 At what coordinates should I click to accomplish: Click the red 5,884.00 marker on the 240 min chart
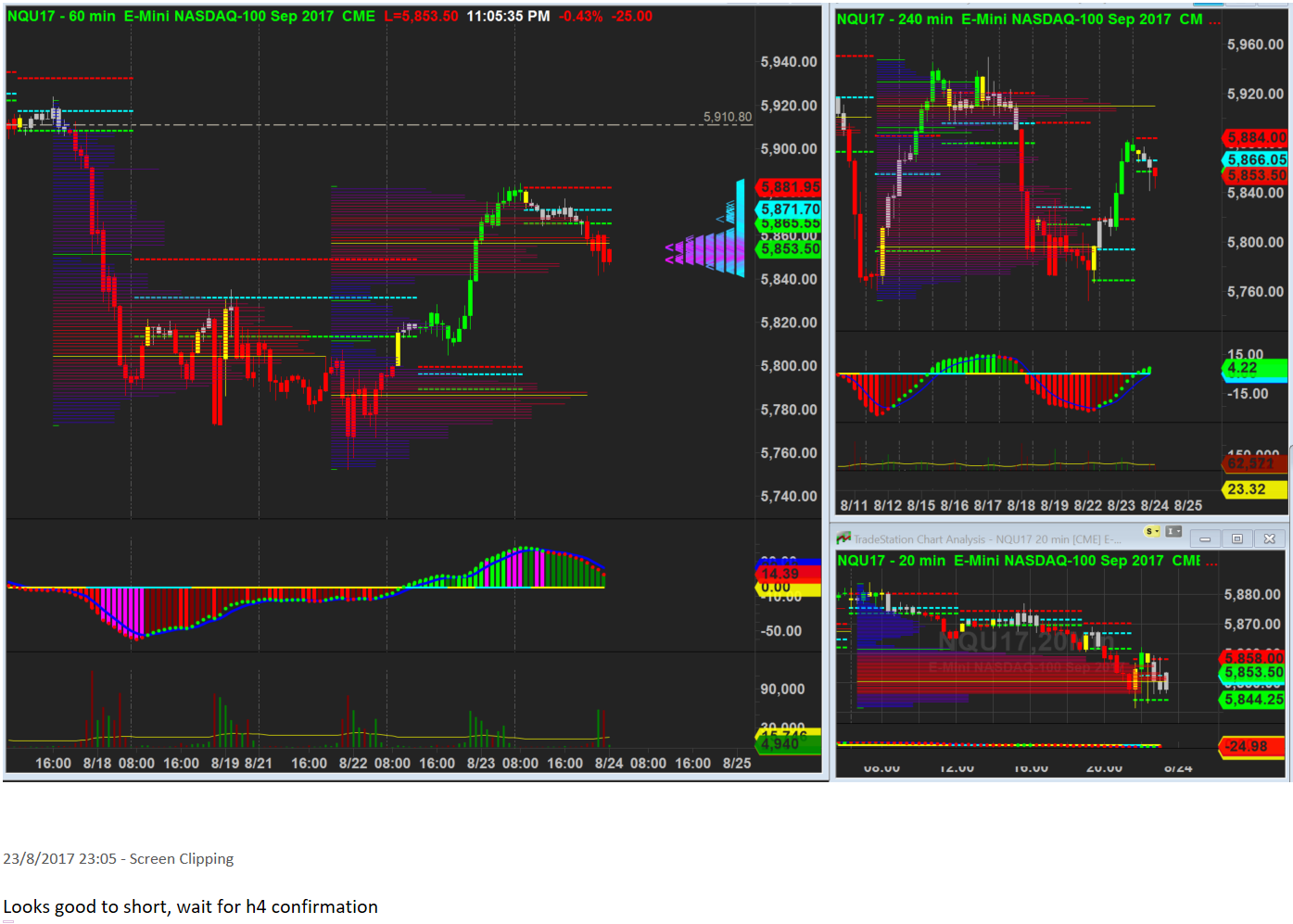click(1256, 138)
